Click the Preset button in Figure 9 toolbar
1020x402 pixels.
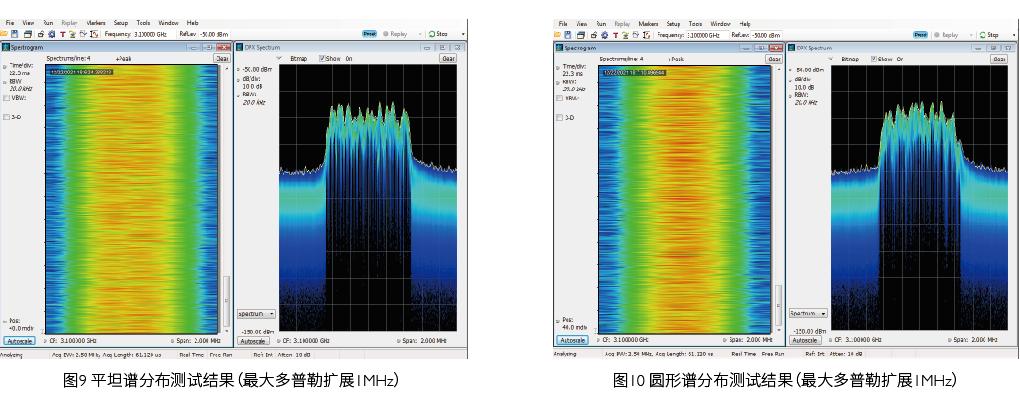(x=369, y=34)
